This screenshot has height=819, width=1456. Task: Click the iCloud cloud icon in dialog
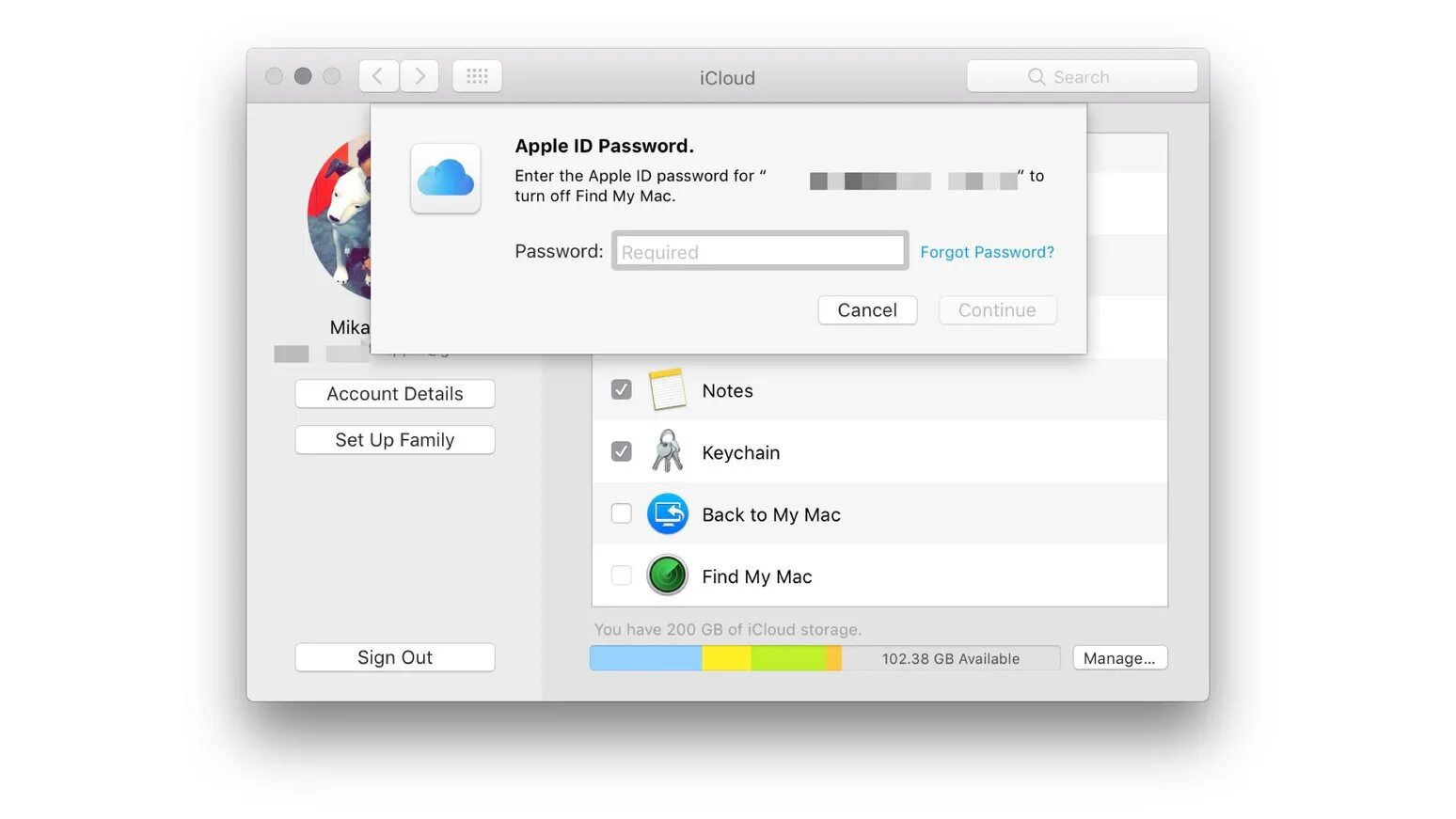click(446, 179)
